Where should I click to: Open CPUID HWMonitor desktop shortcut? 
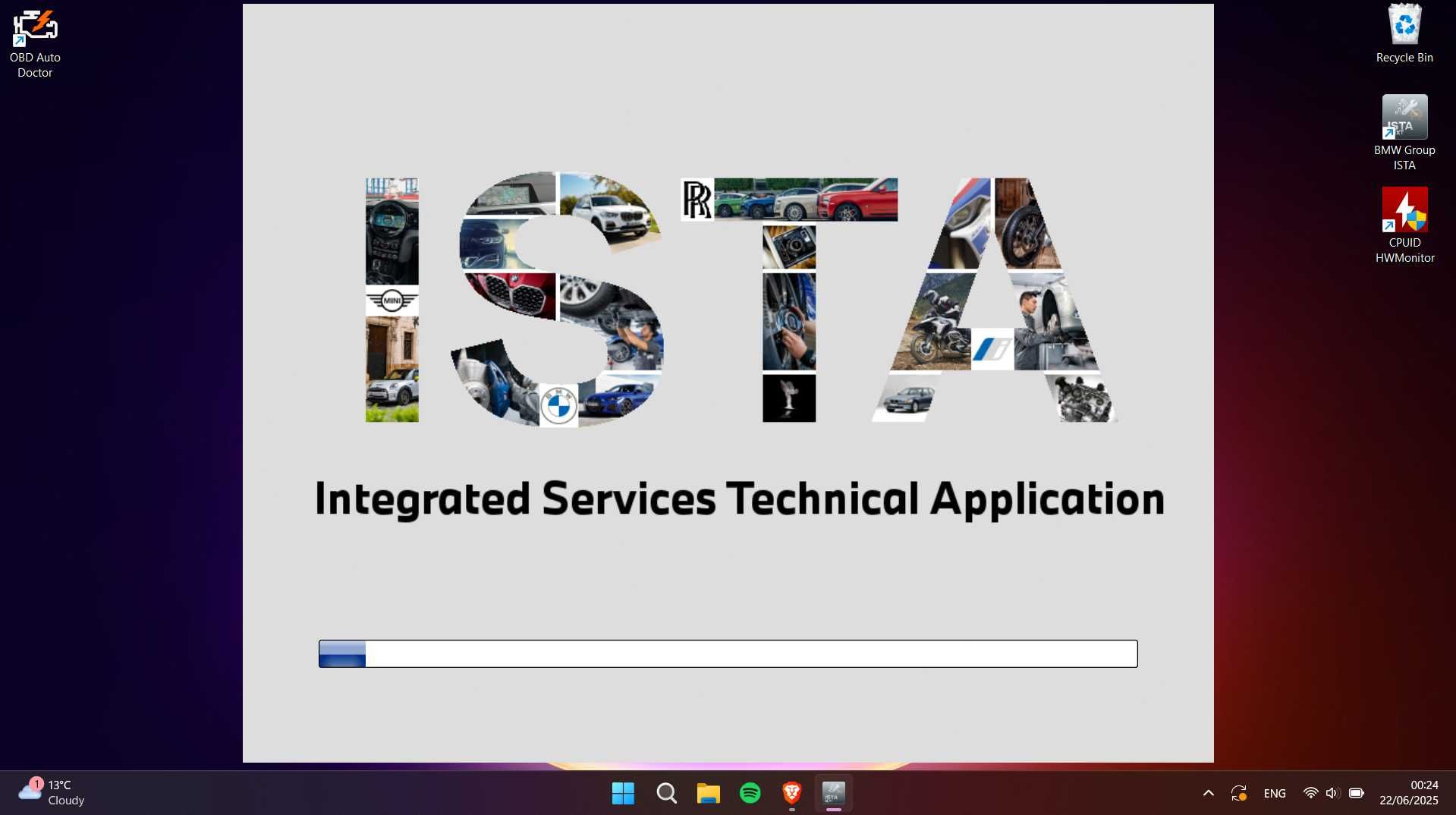point(1404,225)
